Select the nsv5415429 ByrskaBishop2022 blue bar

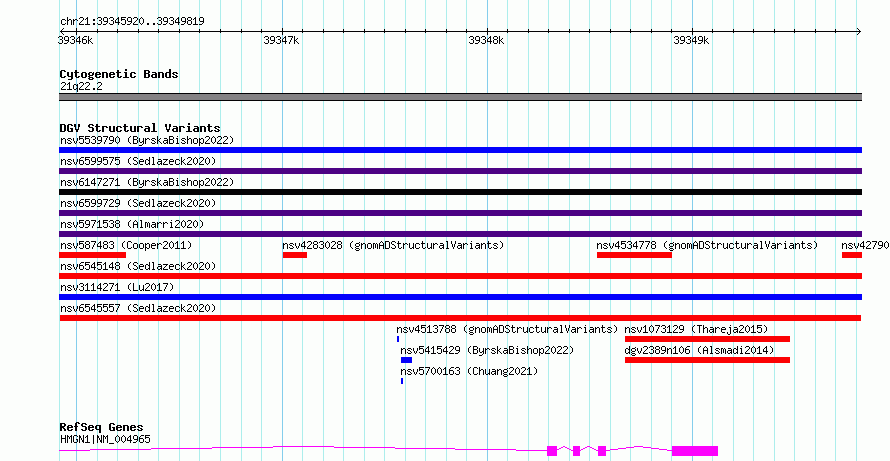click(406, 360)
